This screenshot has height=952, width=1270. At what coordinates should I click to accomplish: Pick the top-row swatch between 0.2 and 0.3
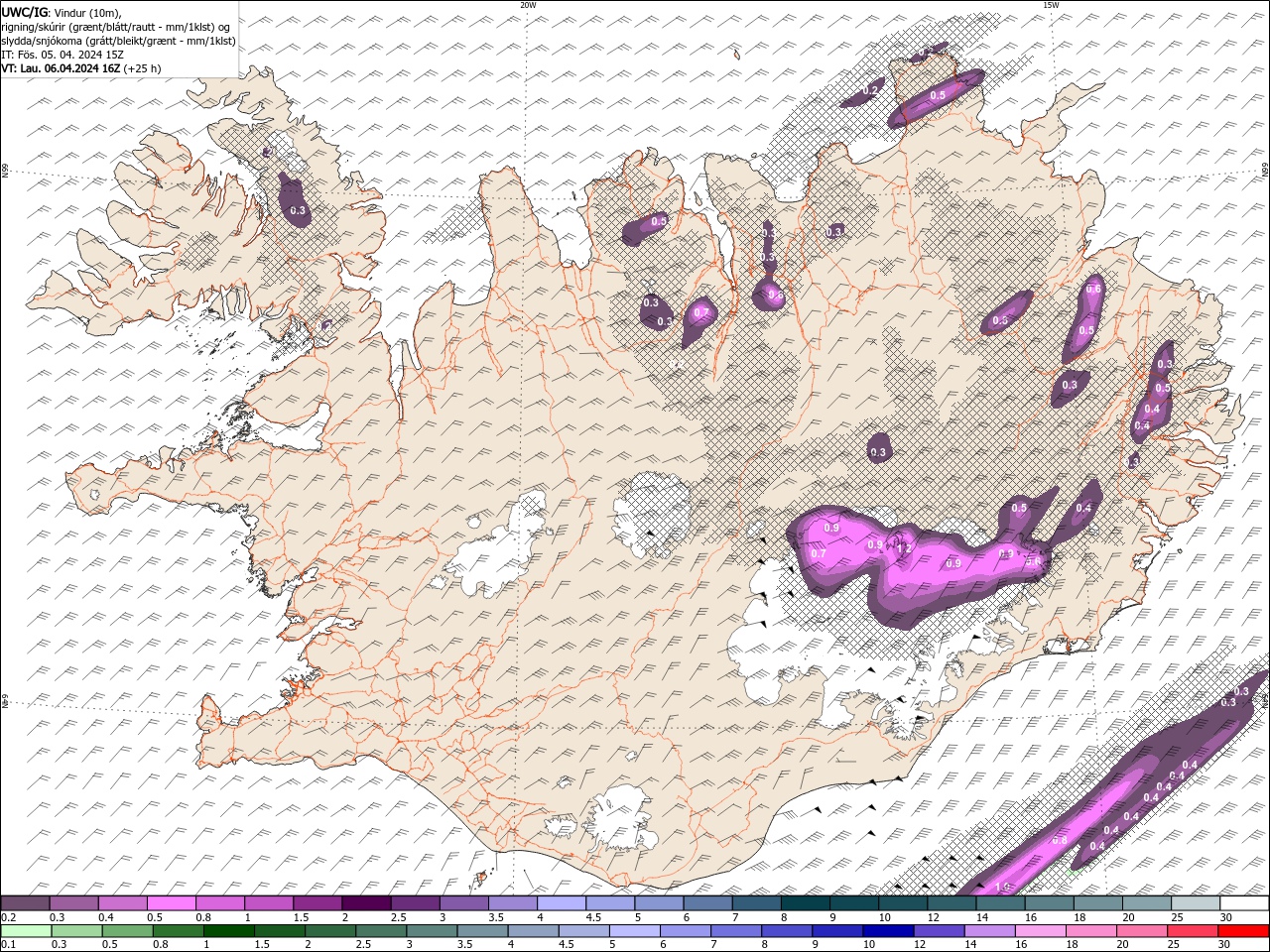26,903
